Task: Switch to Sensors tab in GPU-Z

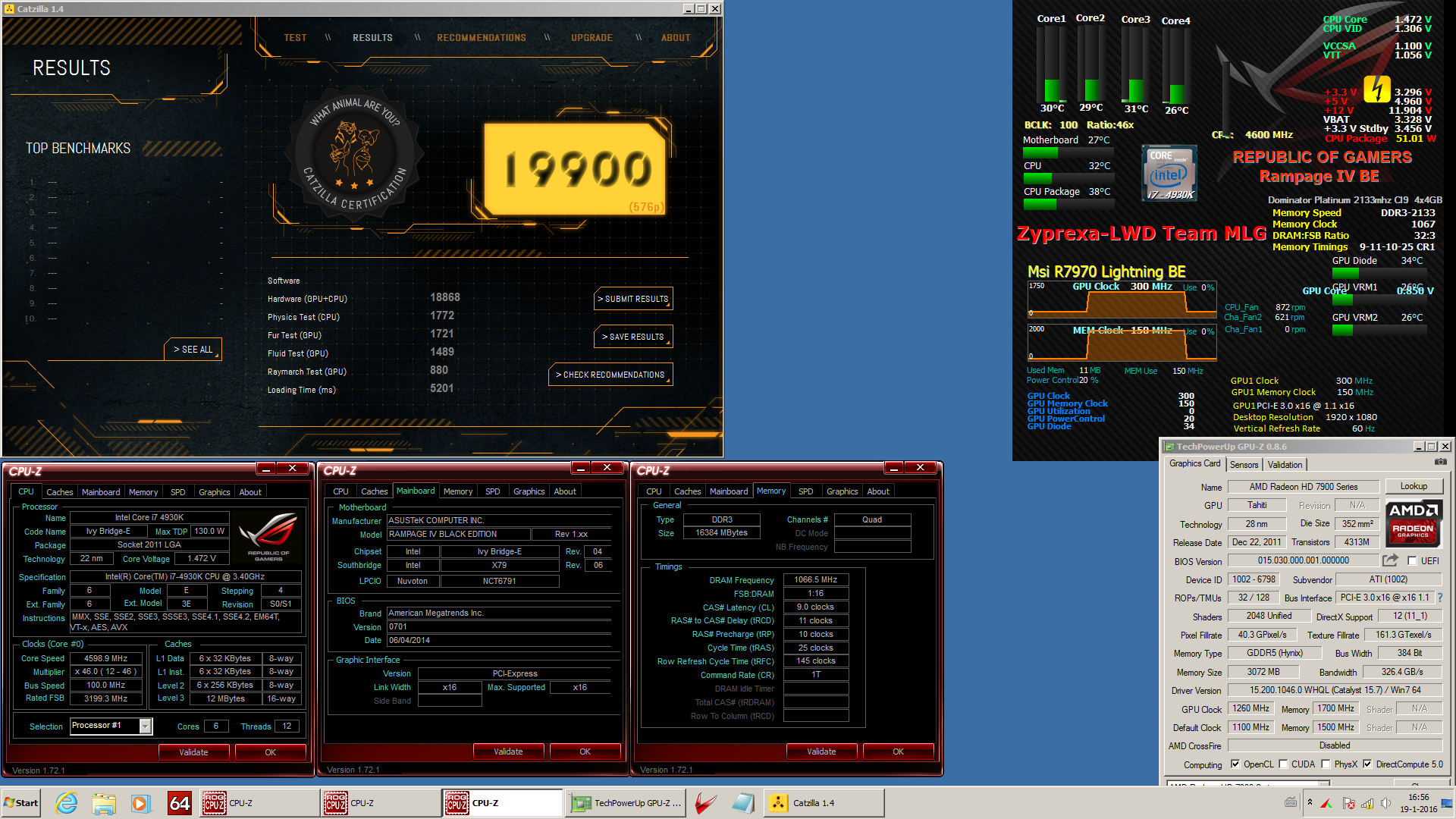Action: 1244,465
